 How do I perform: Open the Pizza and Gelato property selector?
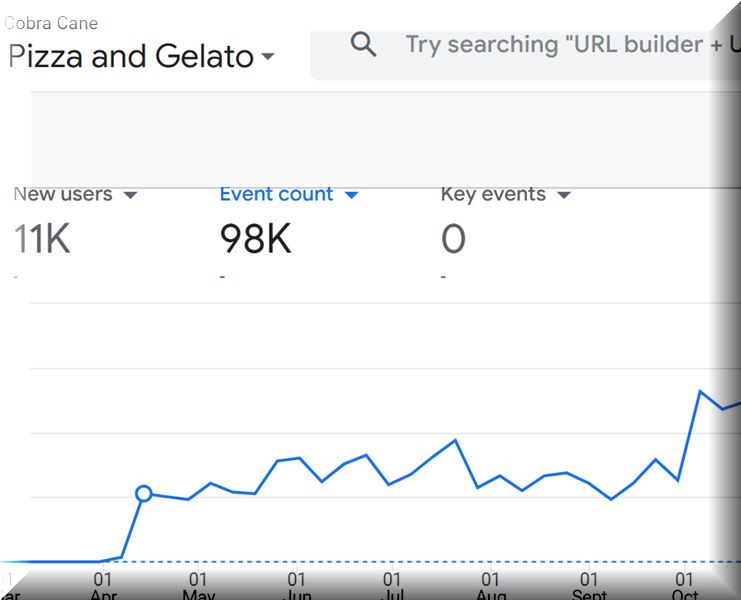(x=140, y=57)
